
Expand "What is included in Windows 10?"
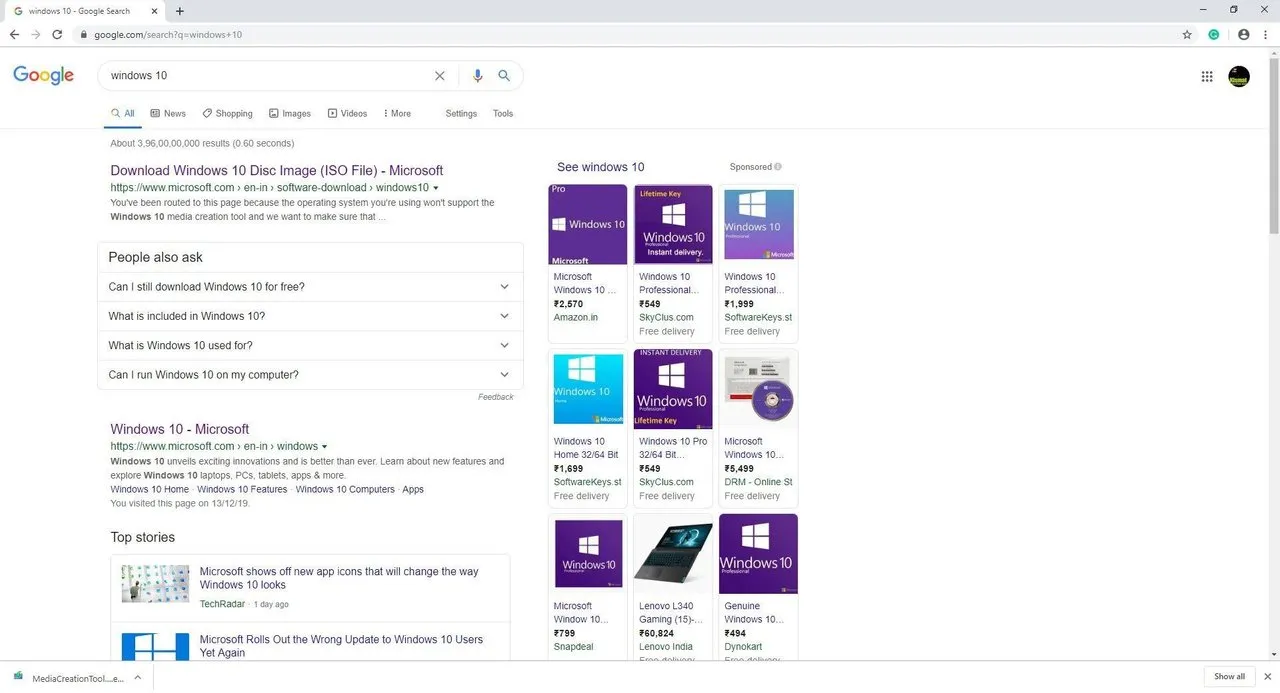point(310,316)
